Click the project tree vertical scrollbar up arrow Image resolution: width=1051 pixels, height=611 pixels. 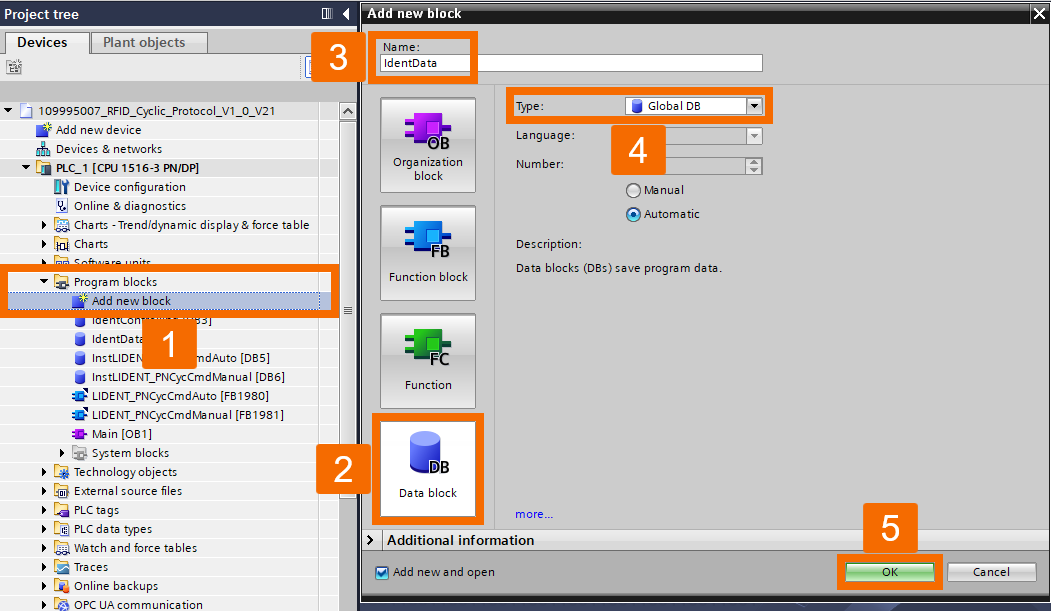347,111
